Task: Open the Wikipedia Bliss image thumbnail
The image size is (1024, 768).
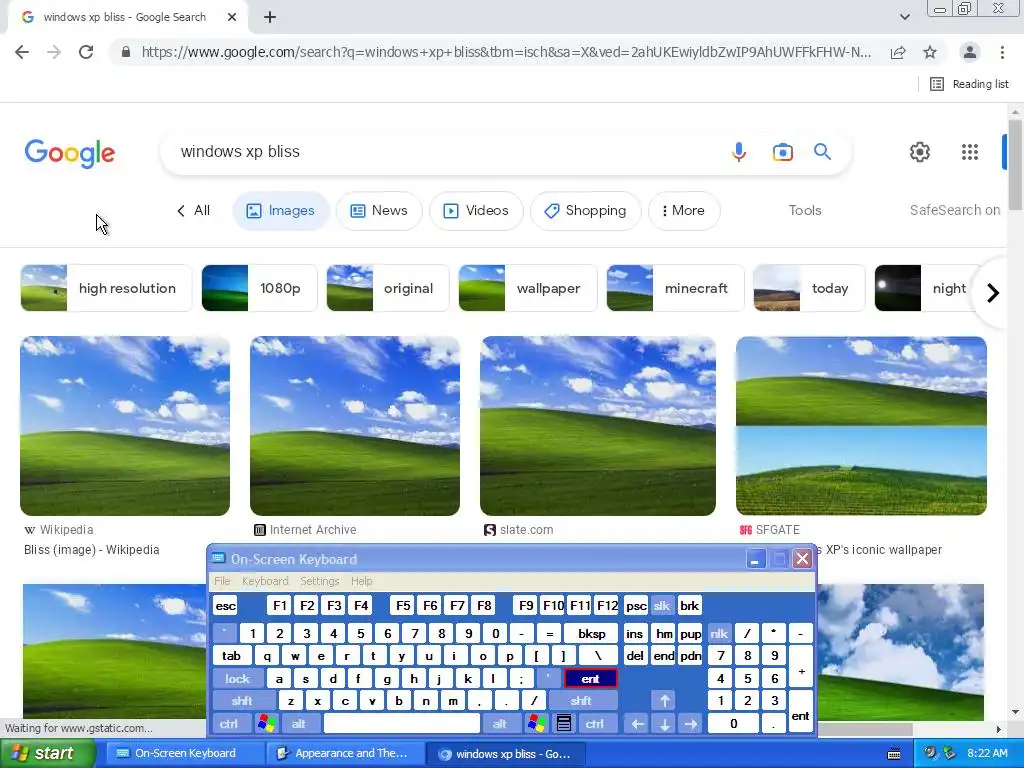Action: click(x=125, y=426)
